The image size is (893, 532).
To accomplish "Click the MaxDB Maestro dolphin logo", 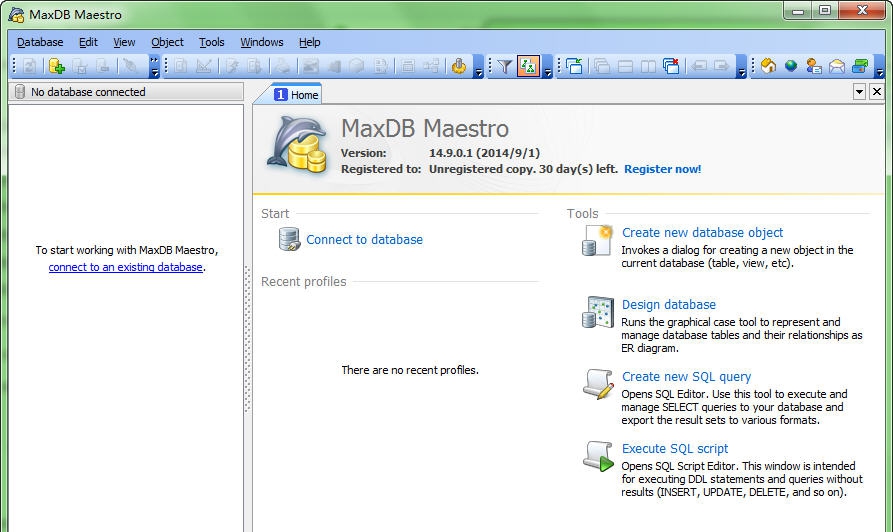I will point(297,144).
